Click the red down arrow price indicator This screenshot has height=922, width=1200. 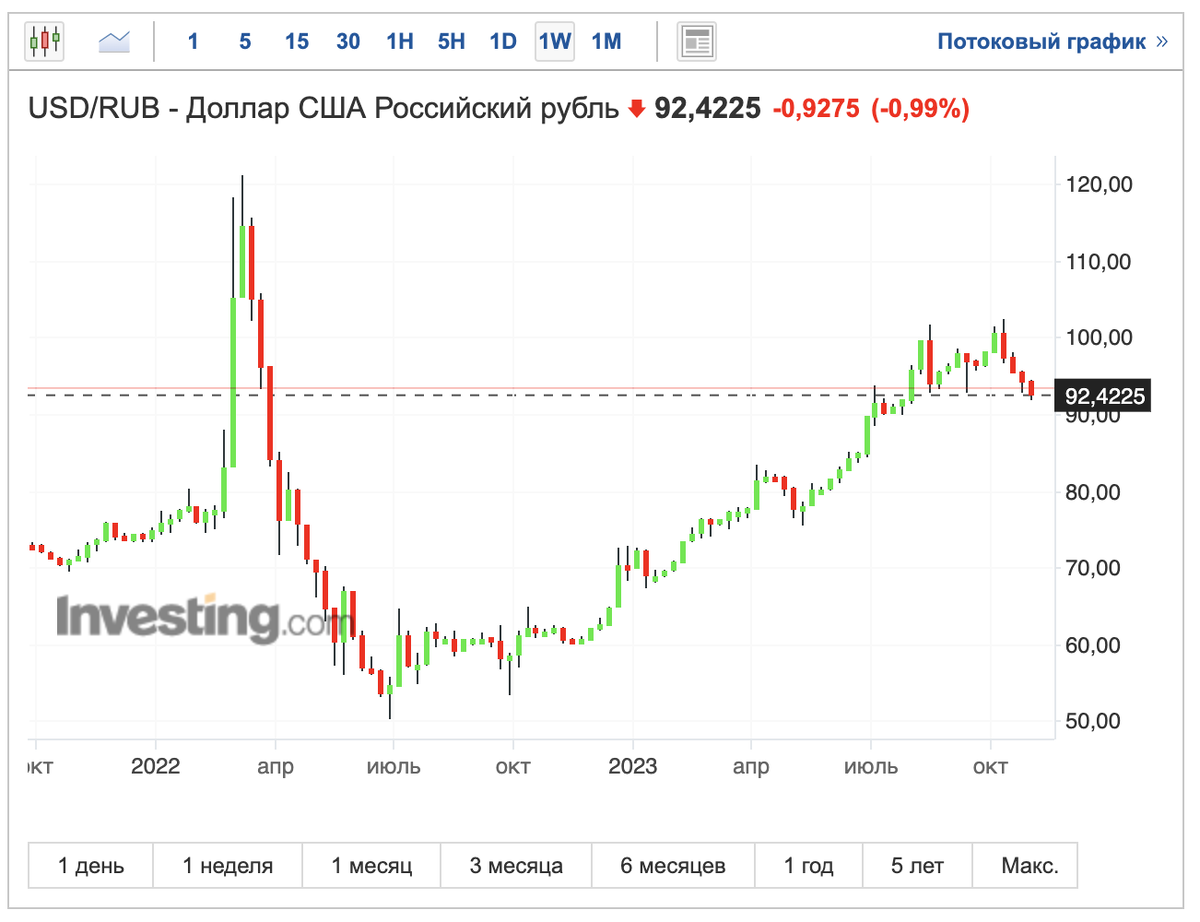pyautogui.click(x=637, y=109)
